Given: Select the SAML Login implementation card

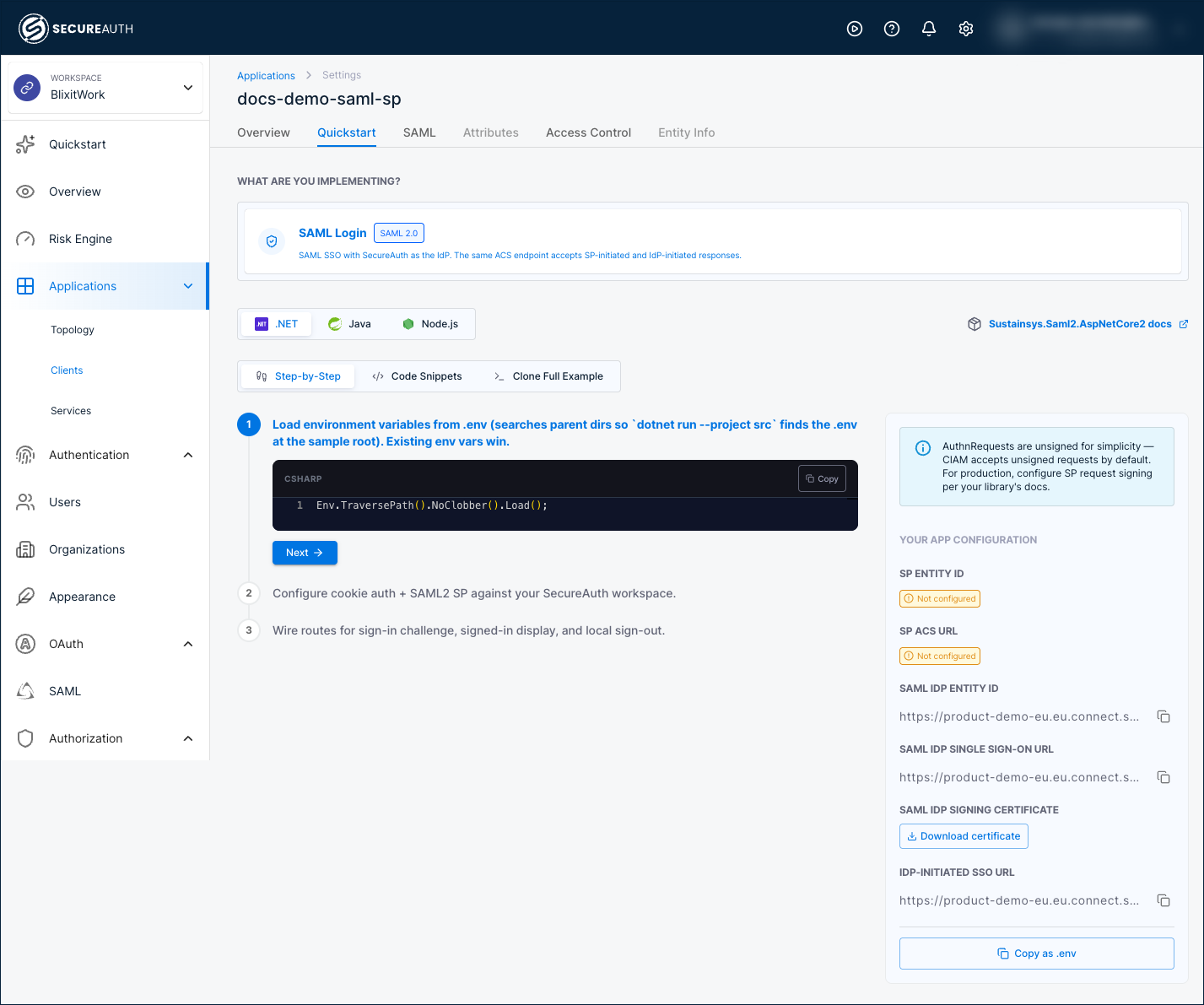Looking at the screenshot, I should click(x=713, y=241).
